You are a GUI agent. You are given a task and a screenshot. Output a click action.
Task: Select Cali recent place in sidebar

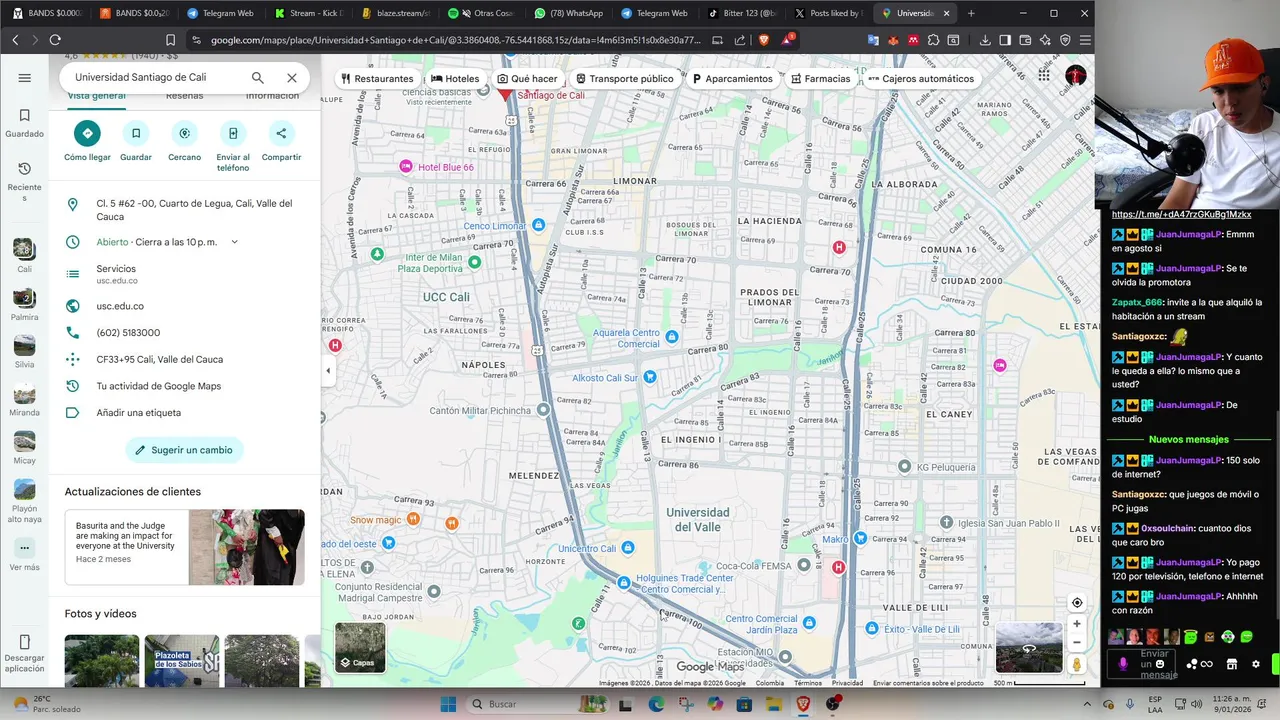tap(25, 255)
